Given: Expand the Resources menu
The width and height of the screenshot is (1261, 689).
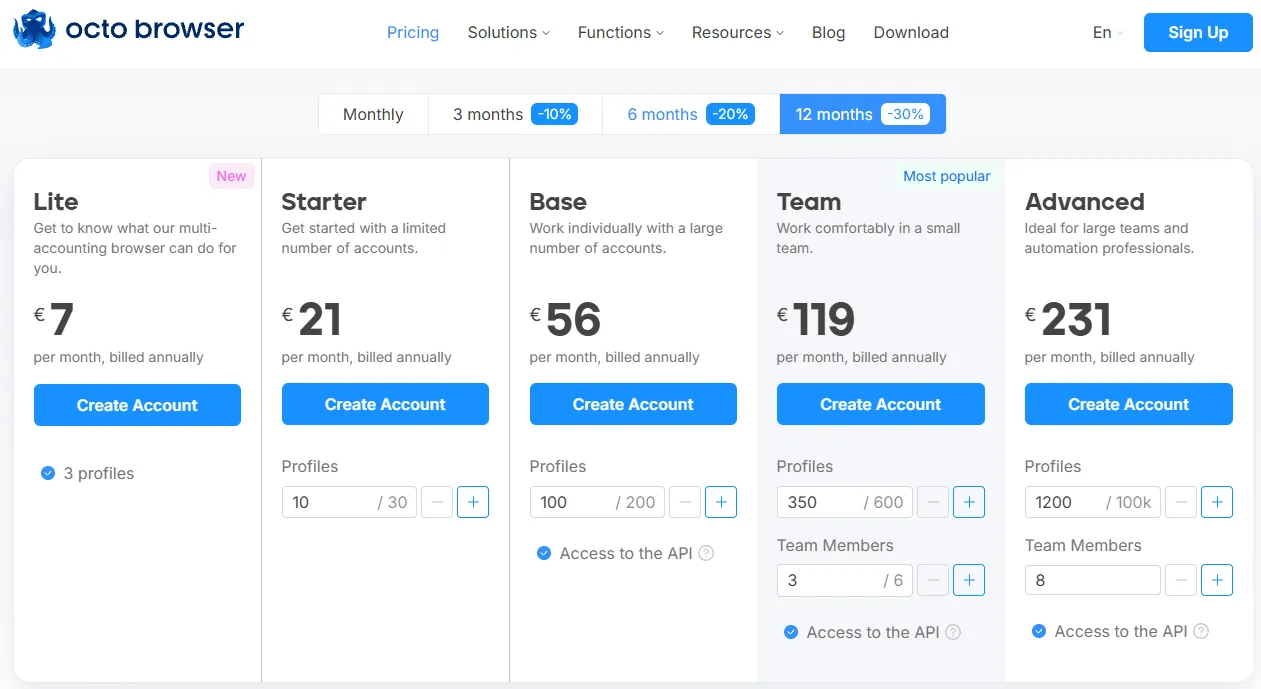Looking at the screenshot, I should (x=737, y=32).
